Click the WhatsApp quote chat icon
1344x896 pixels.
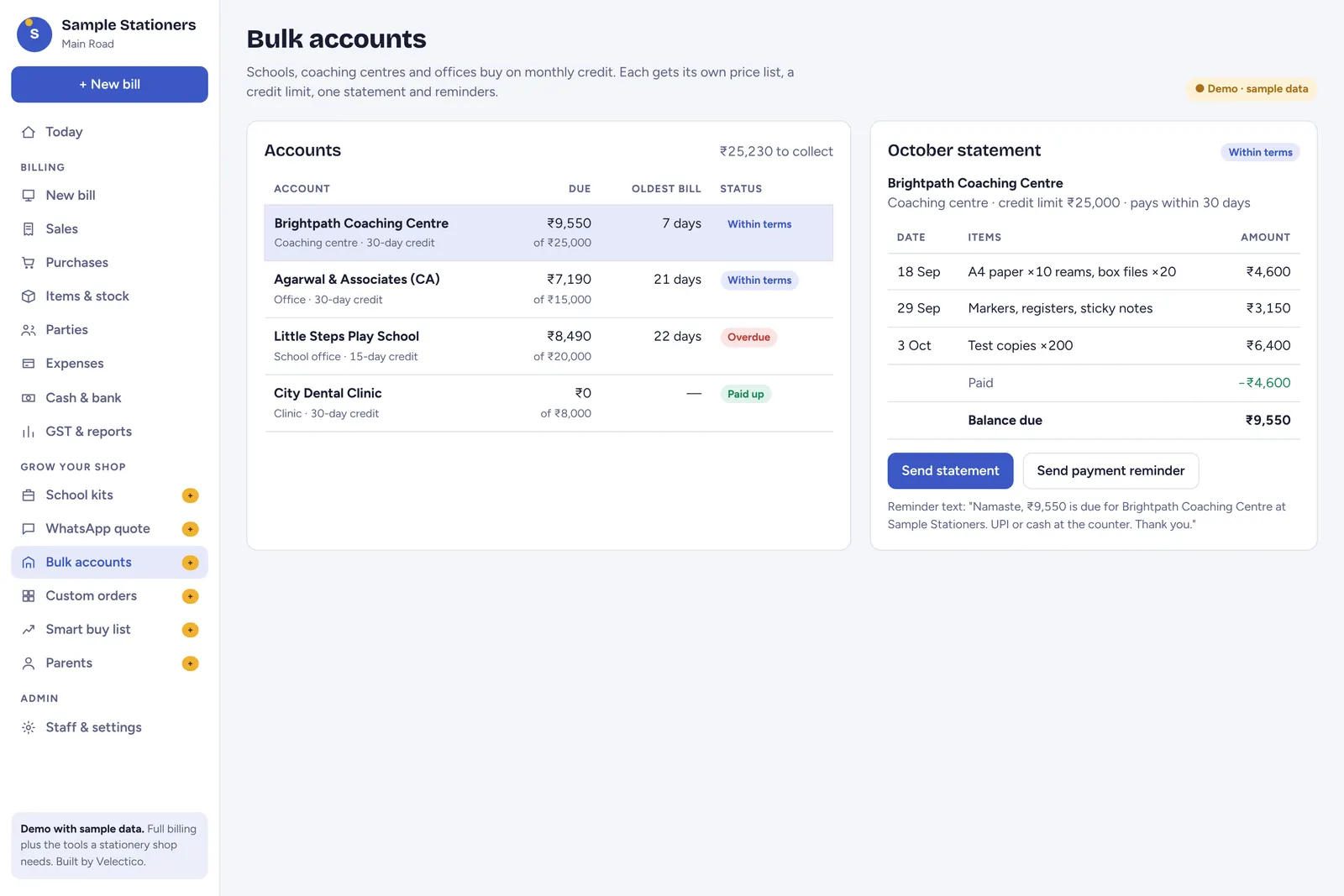click(29, 528)
